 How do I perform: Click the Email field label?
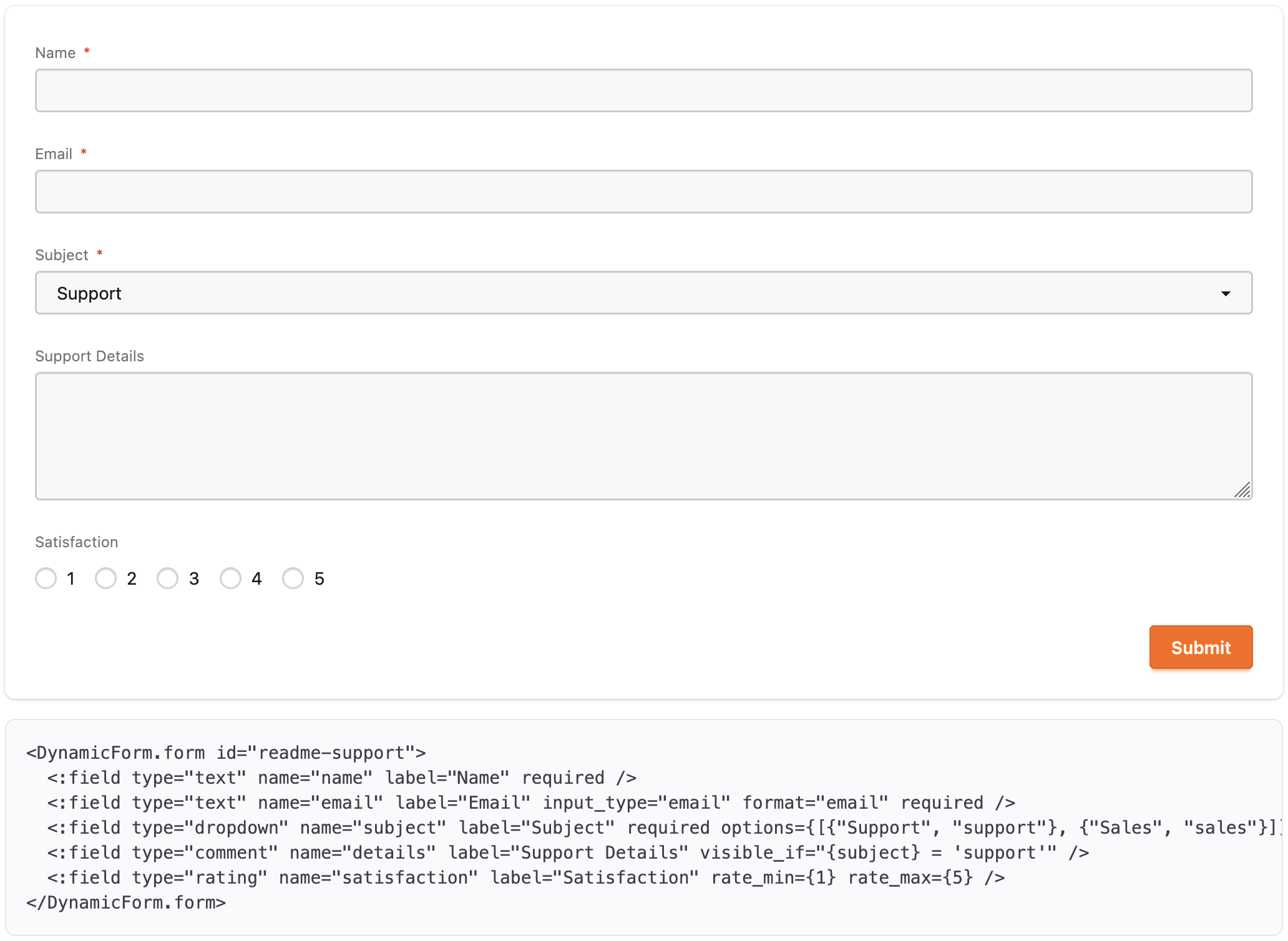point(54,154)
